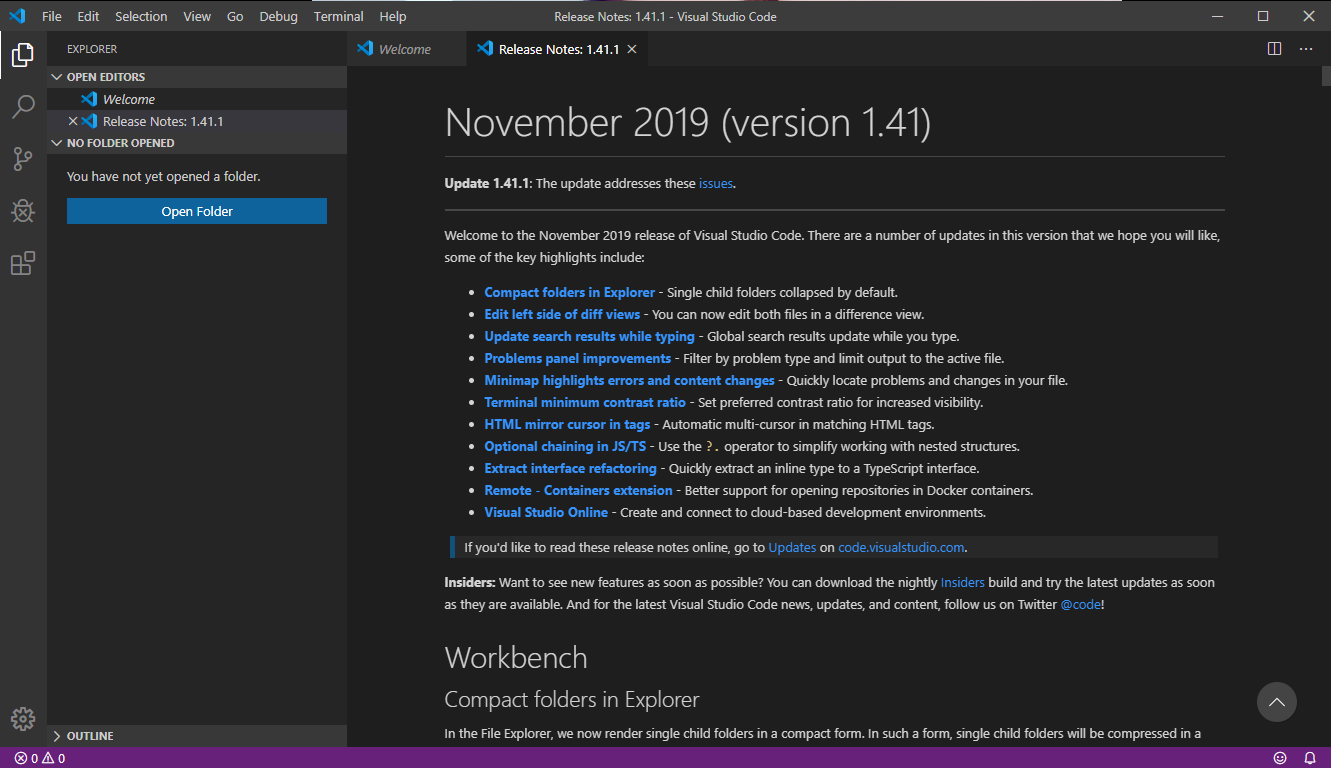Image resolution: width=1331 pixels, height=768 pixels.
Task: Open the Source Control view icon
Action: pos(23,158)
